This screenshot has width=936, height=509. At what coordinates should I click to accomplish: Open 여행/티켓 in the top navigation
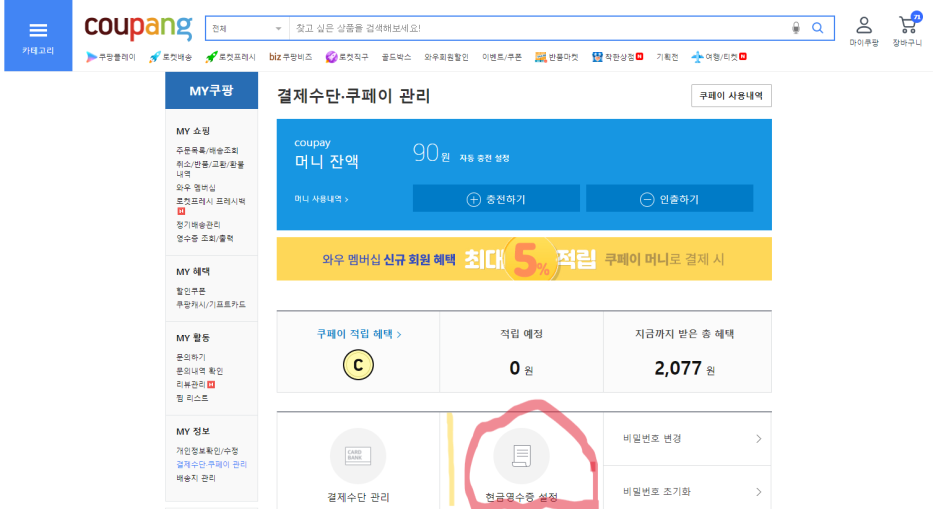[x=719, y=57]
